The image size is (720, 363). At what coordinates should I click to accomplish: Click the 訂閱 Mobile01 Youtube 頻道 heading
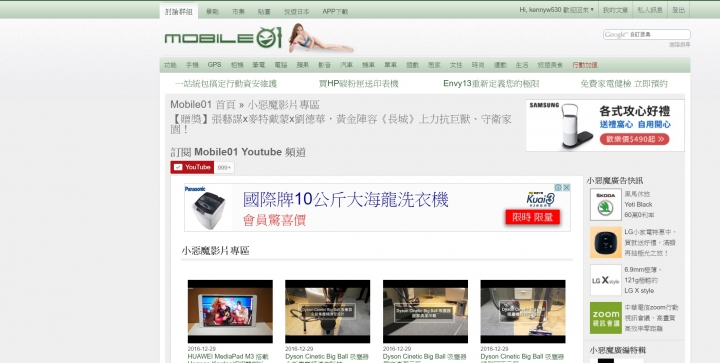pos(238,152)
